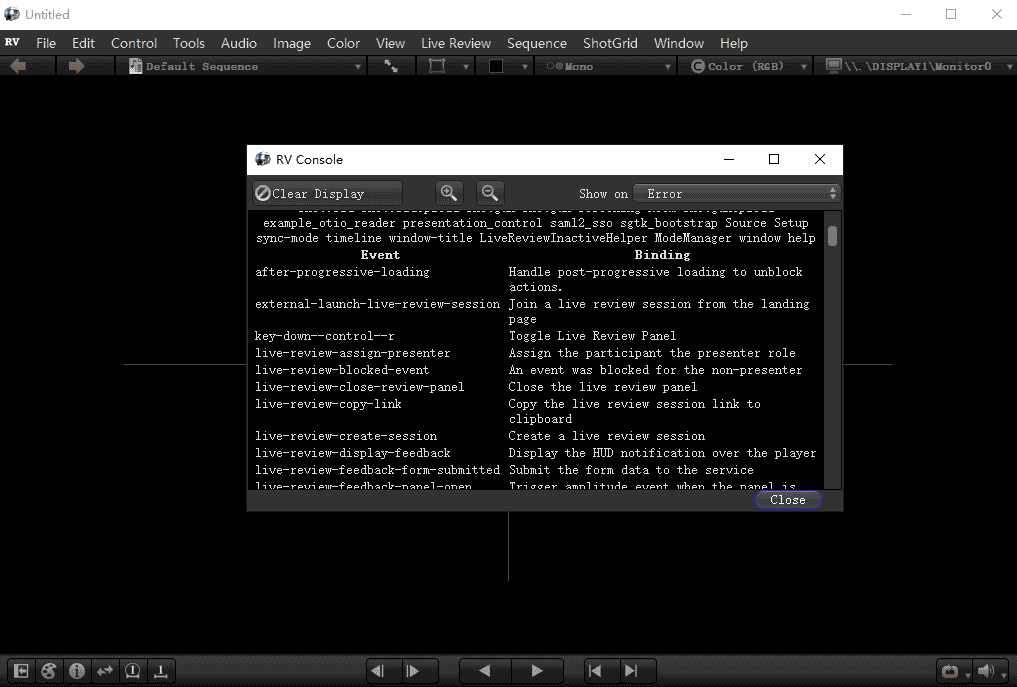Open the Default Sequence dropdown
This screenshot has height=687, width=1017.
(x=245, y=66)
